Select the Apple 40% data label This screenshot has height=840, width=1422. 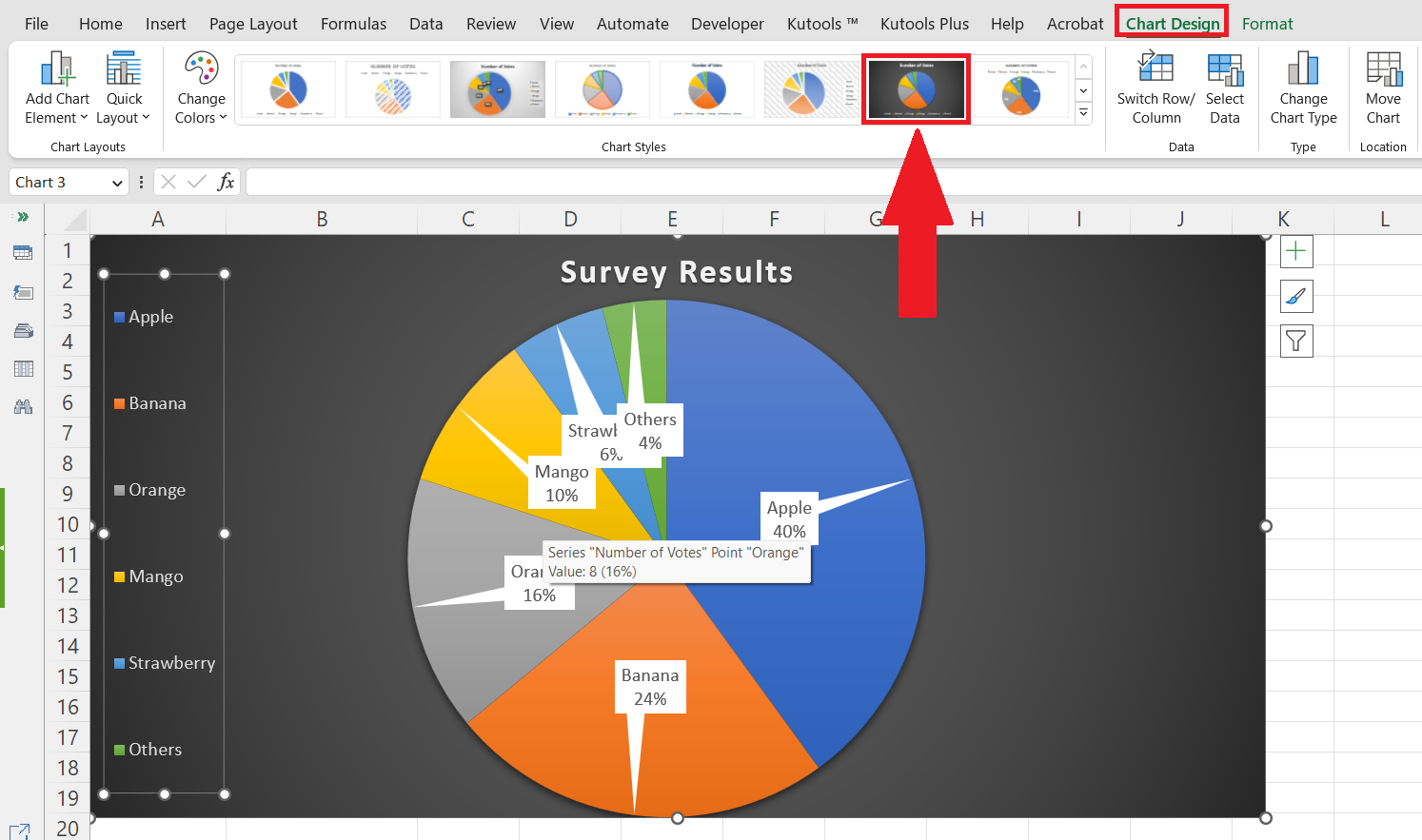[x=789, y=519]
